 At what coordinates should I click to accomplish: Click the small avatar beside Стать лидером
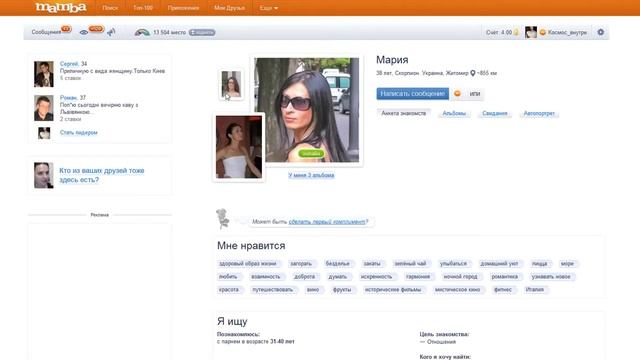[x=44, y=133]
